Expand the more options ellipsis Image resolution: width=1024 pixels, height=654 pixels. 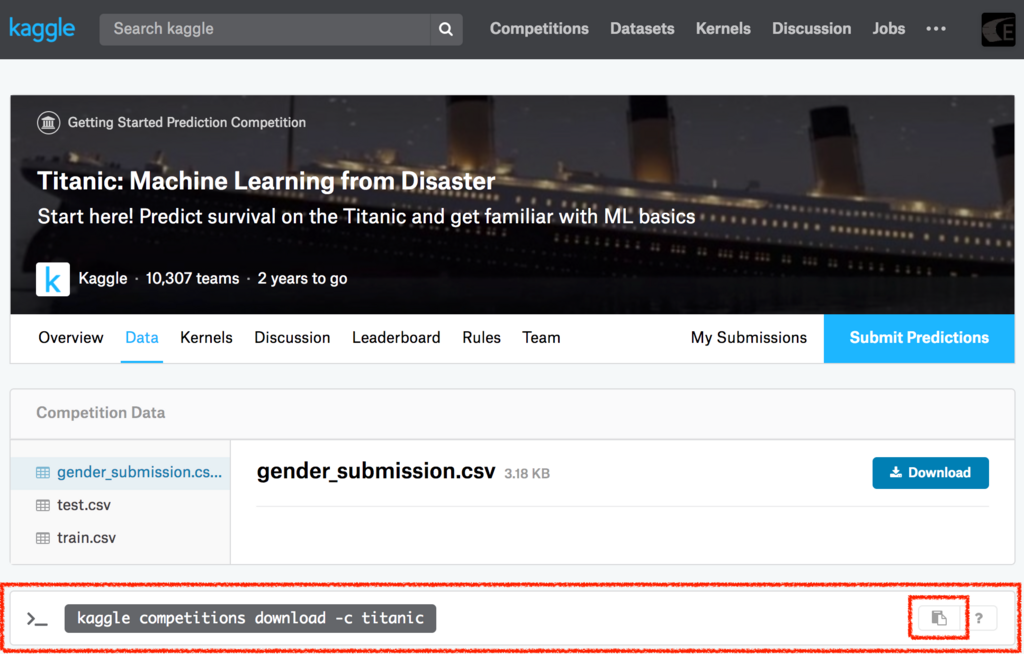coord(936,29)
